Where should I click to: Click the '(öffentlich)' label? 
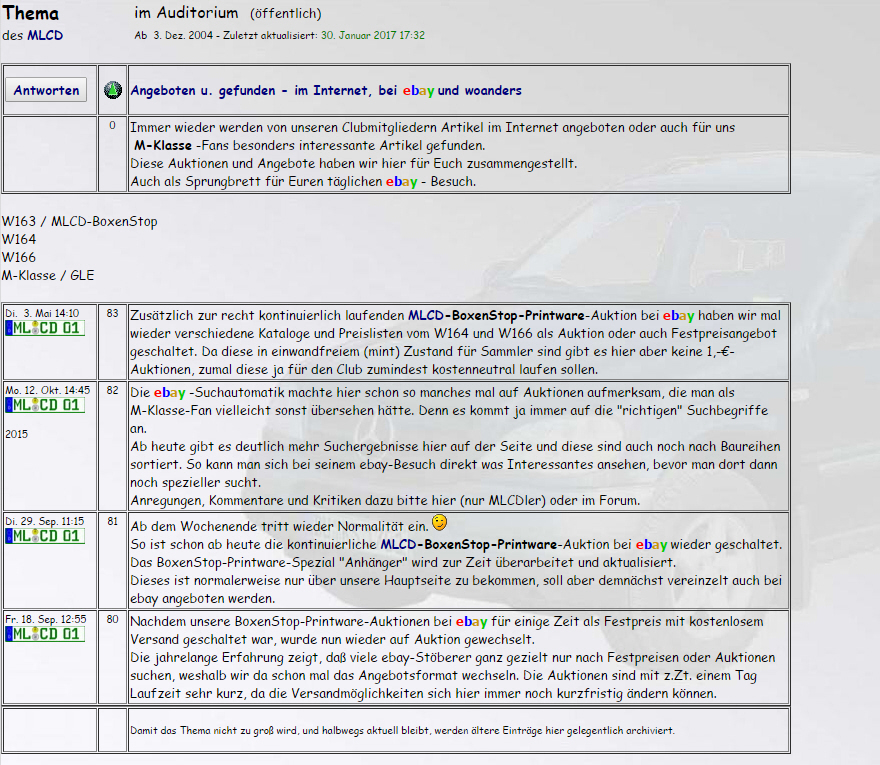(x=286, y=13)
